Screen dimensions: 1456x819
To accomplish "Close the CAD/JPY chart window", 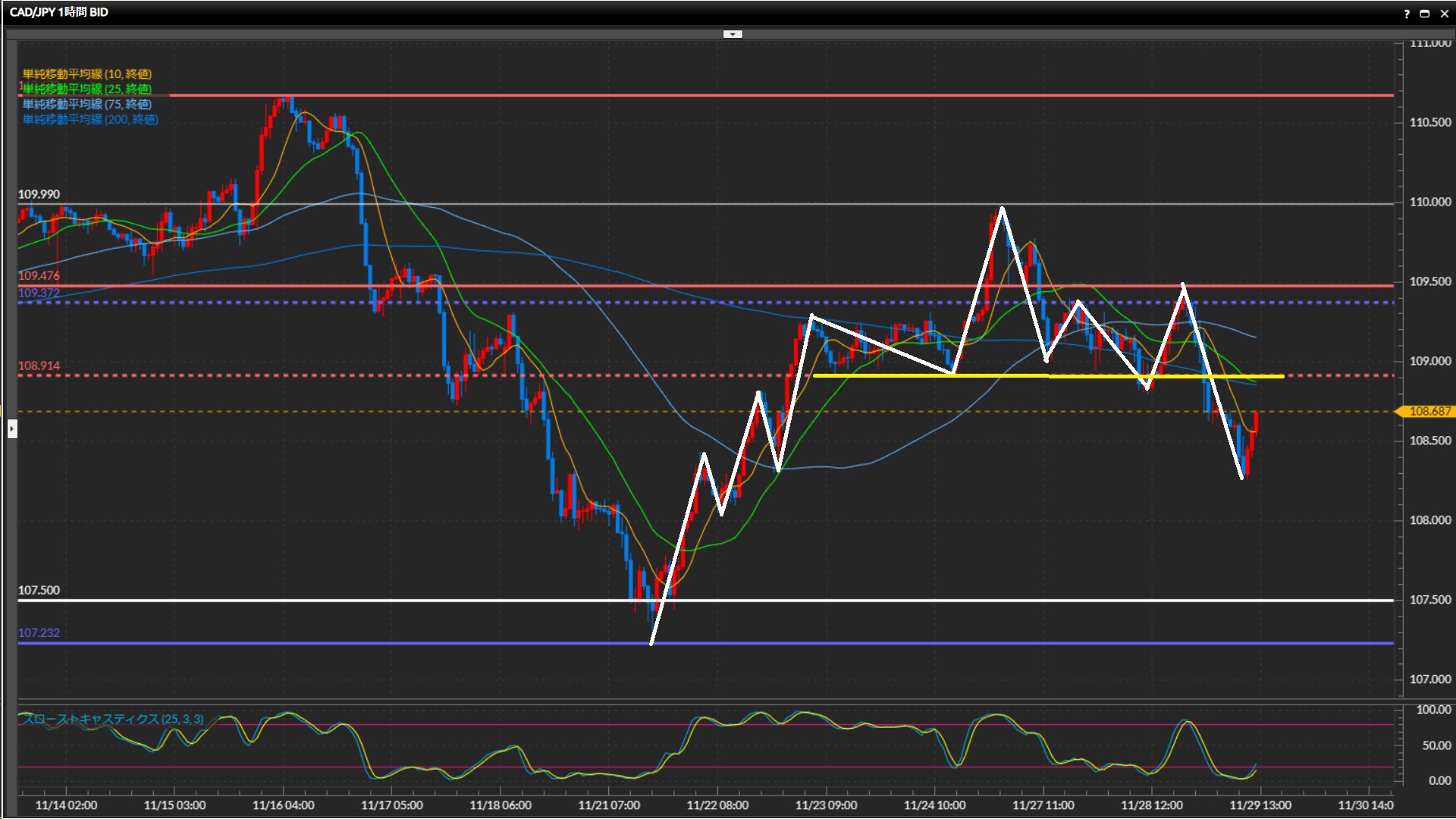I will [1445, 14].
